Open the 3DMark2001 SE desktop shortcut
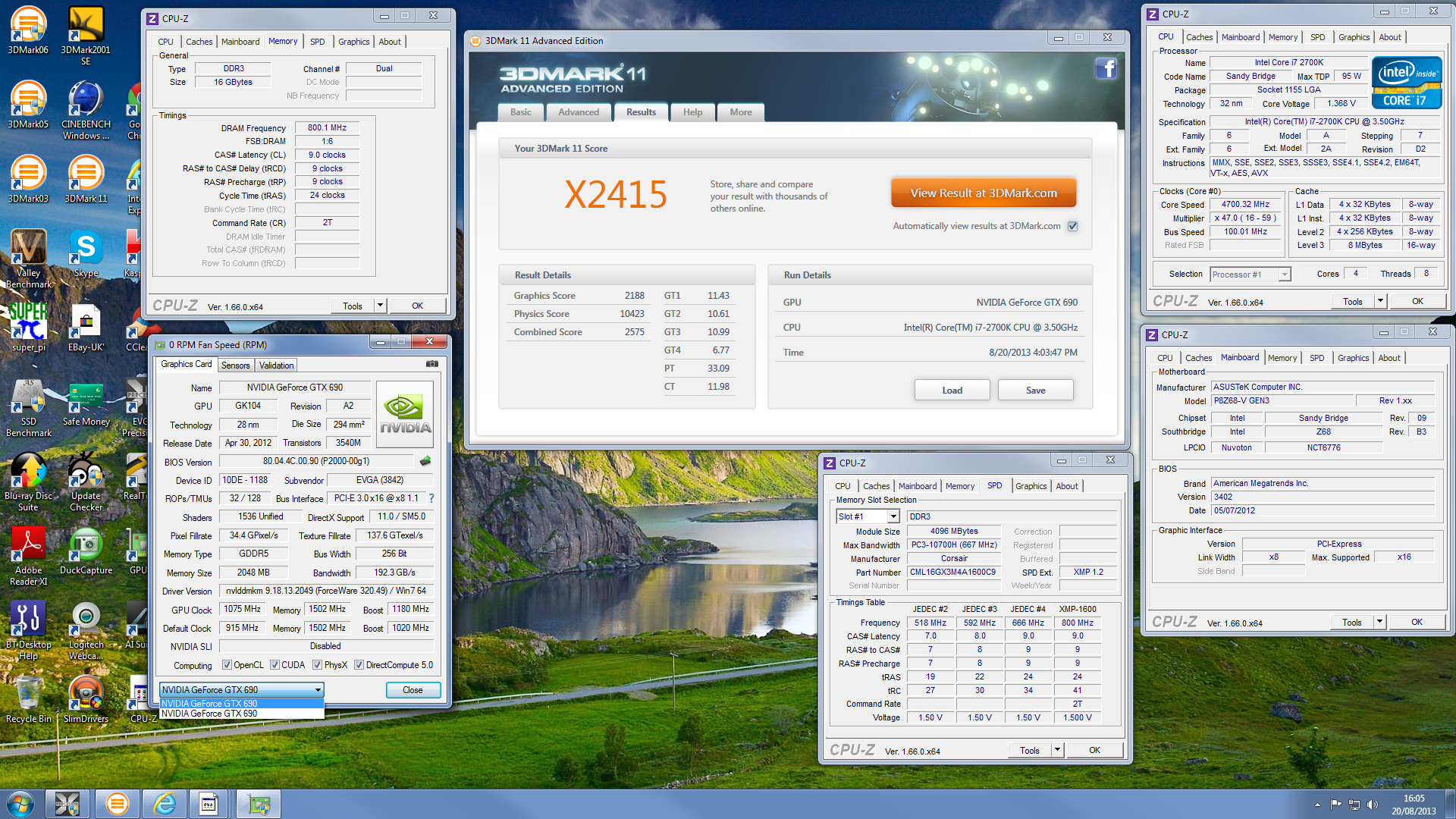Screen dimensions: 1456x819 (x=86, y=35)
